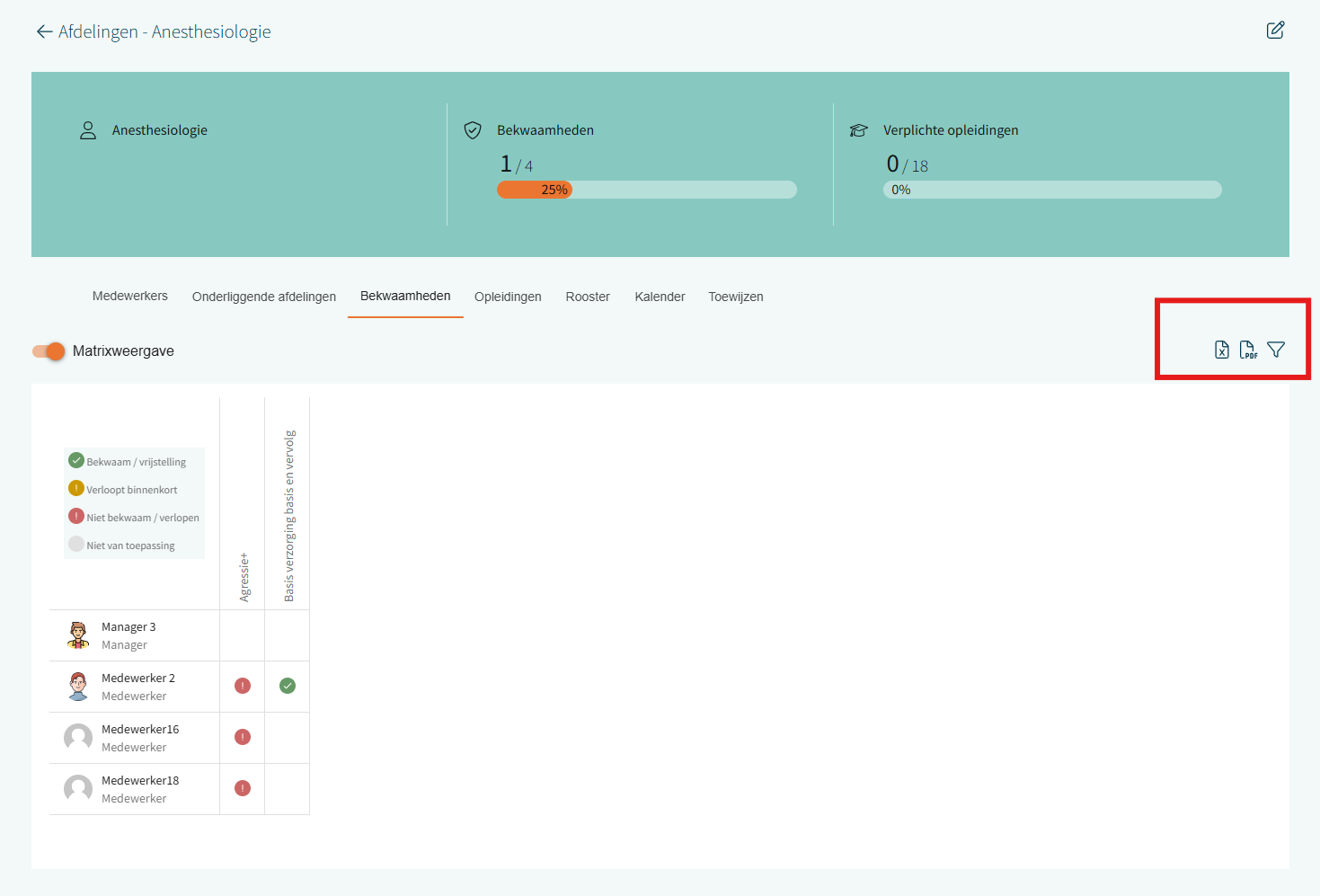This screenshot has height=896, width=1320.
Task: Toggle off the Matrixweergave switch
Action: pos(49,351)
